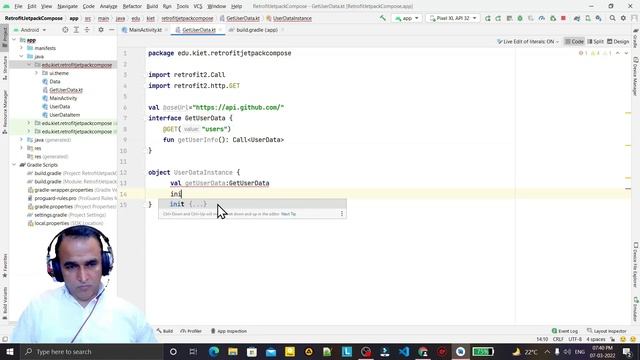Select local.properties in project tree

[x=52, y=223]
